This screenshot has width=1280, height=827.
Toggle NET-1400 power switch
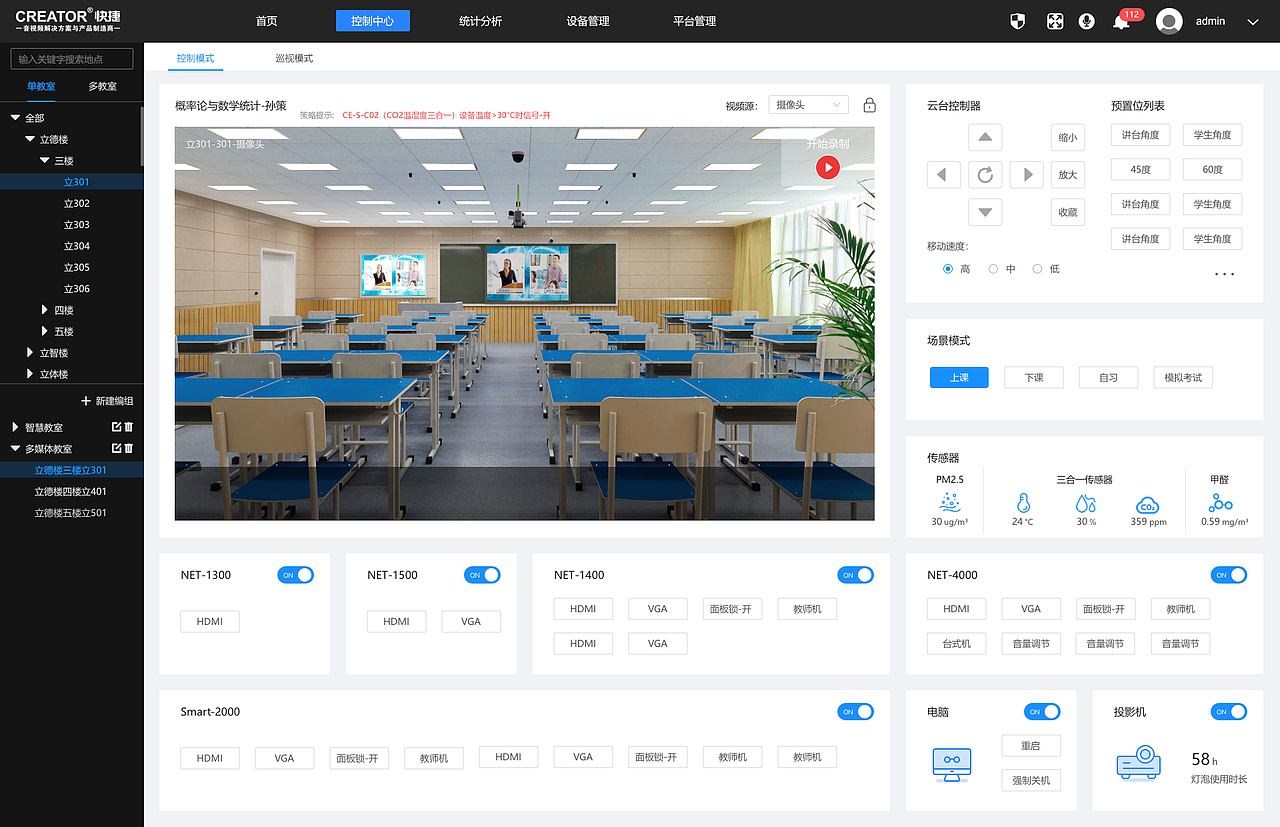point(855,575)
